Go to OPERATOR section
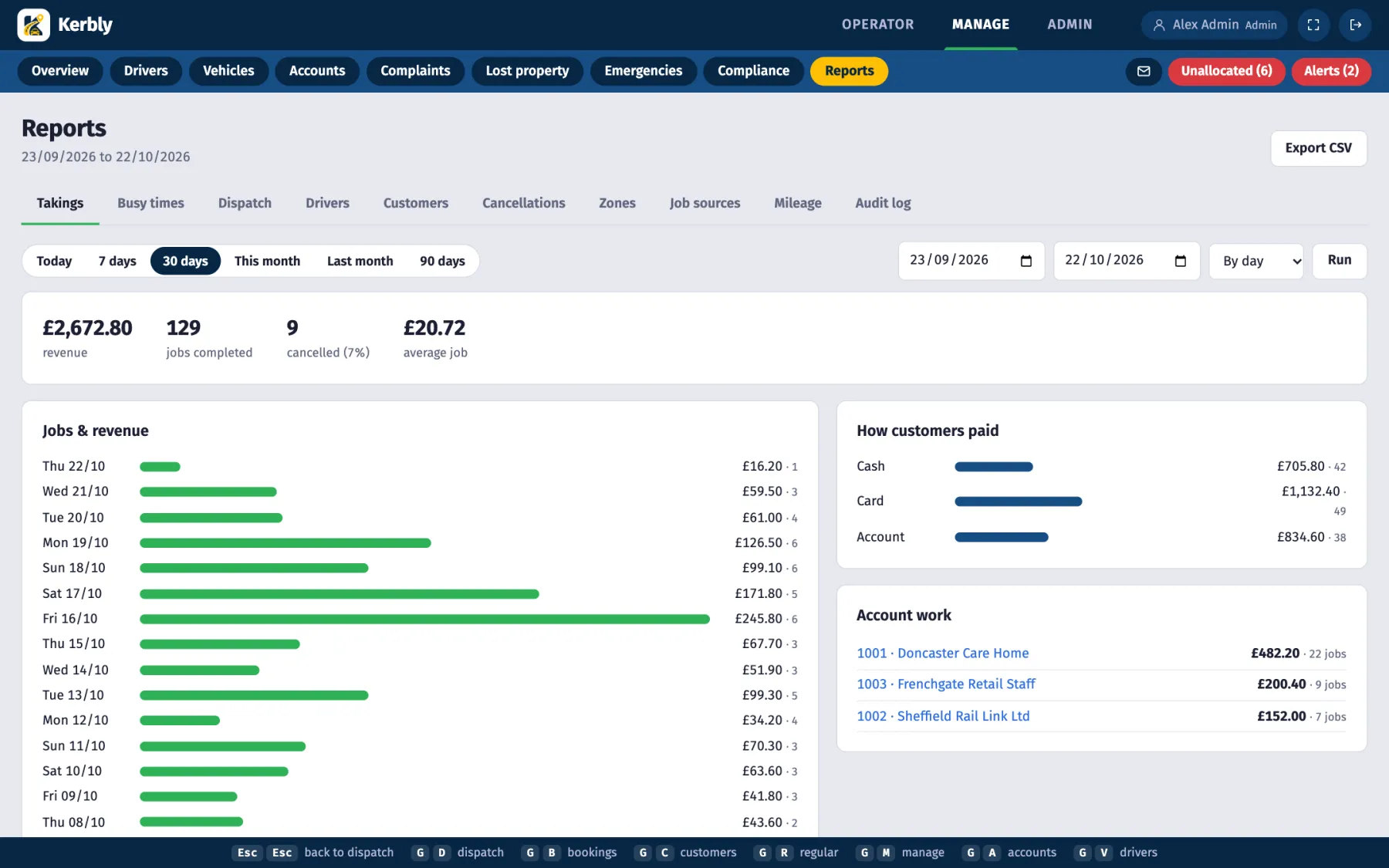Viewport: 1389px width, 868px height. [x=877, y=25]
